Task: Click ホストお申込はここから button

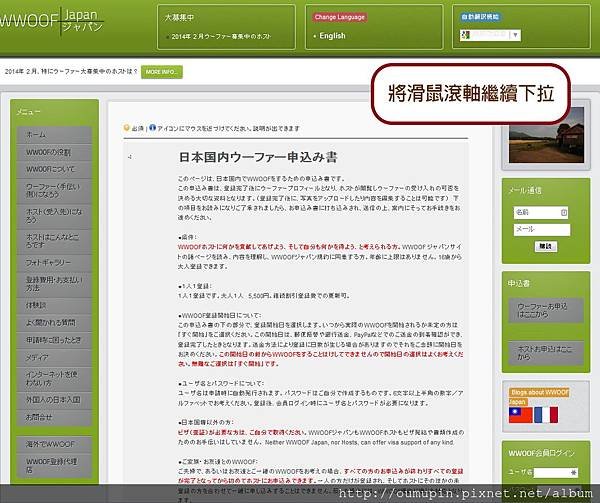Action: 546,353
